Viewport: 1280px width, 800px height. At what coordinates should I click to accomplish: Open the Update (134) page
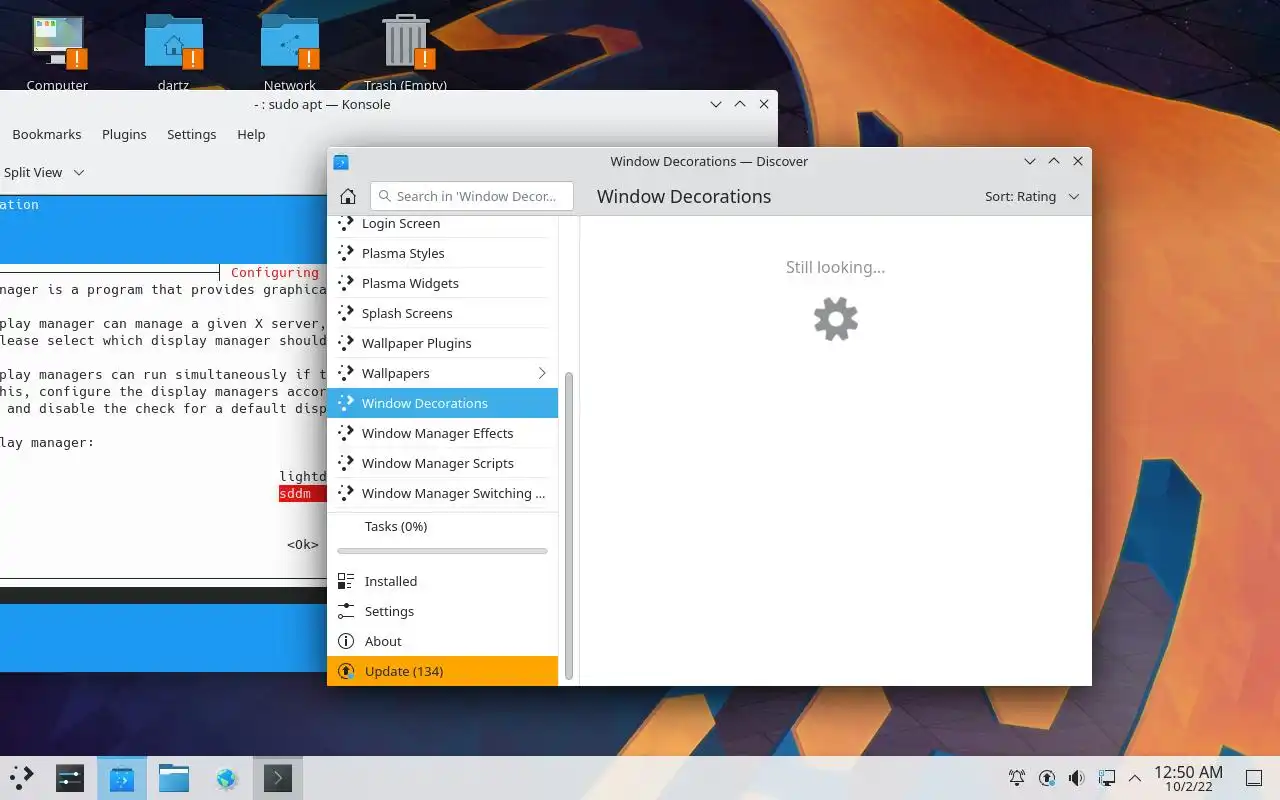pos(442,671)
